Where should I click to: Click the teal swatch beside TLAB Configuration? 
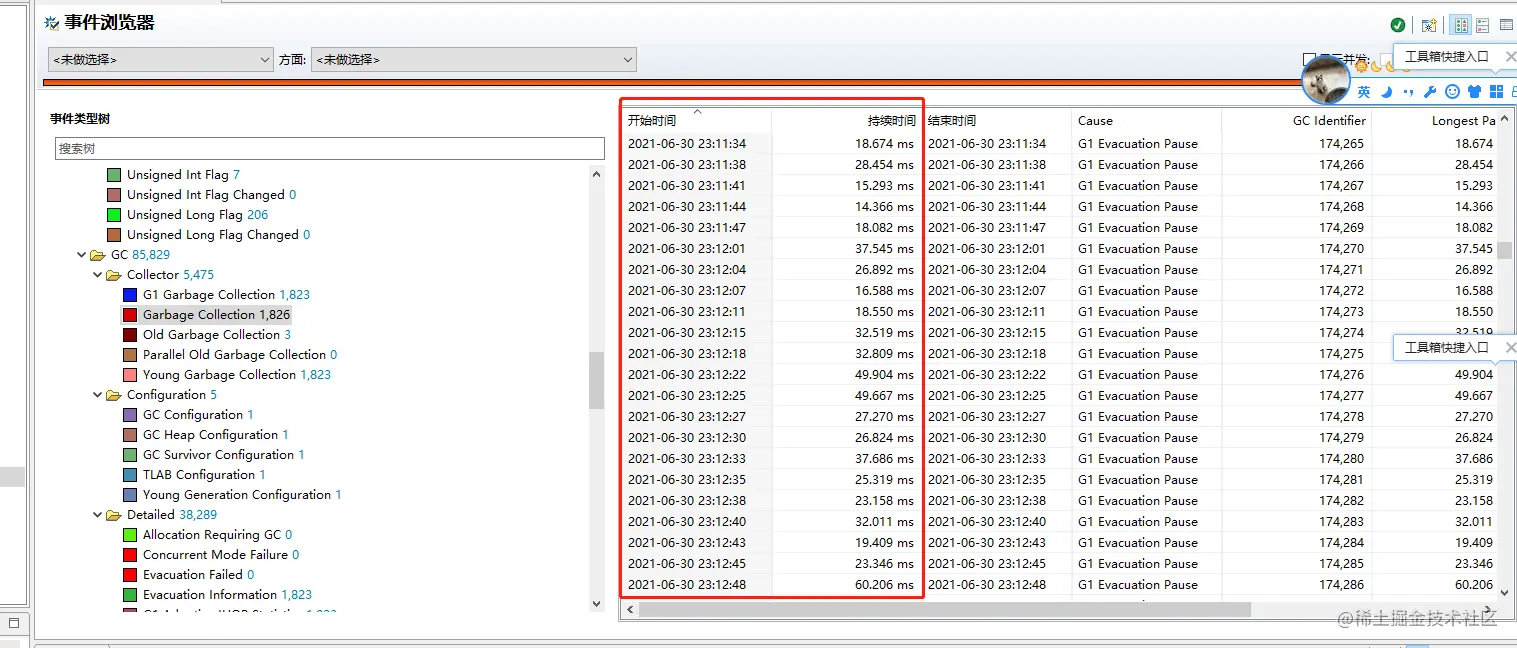130,475
